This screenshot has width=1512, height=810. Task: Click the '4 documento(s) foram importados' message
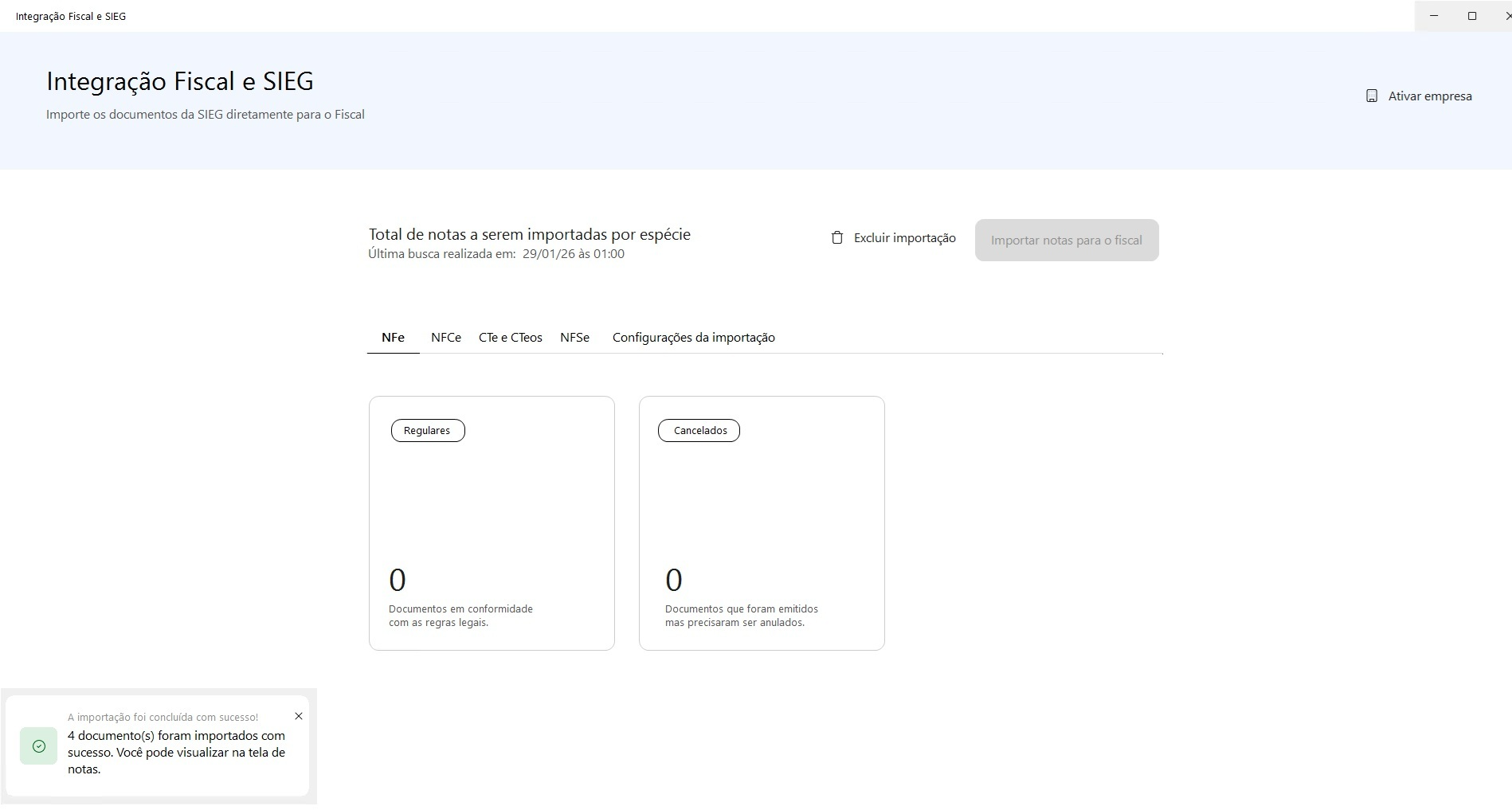point(176,753)
